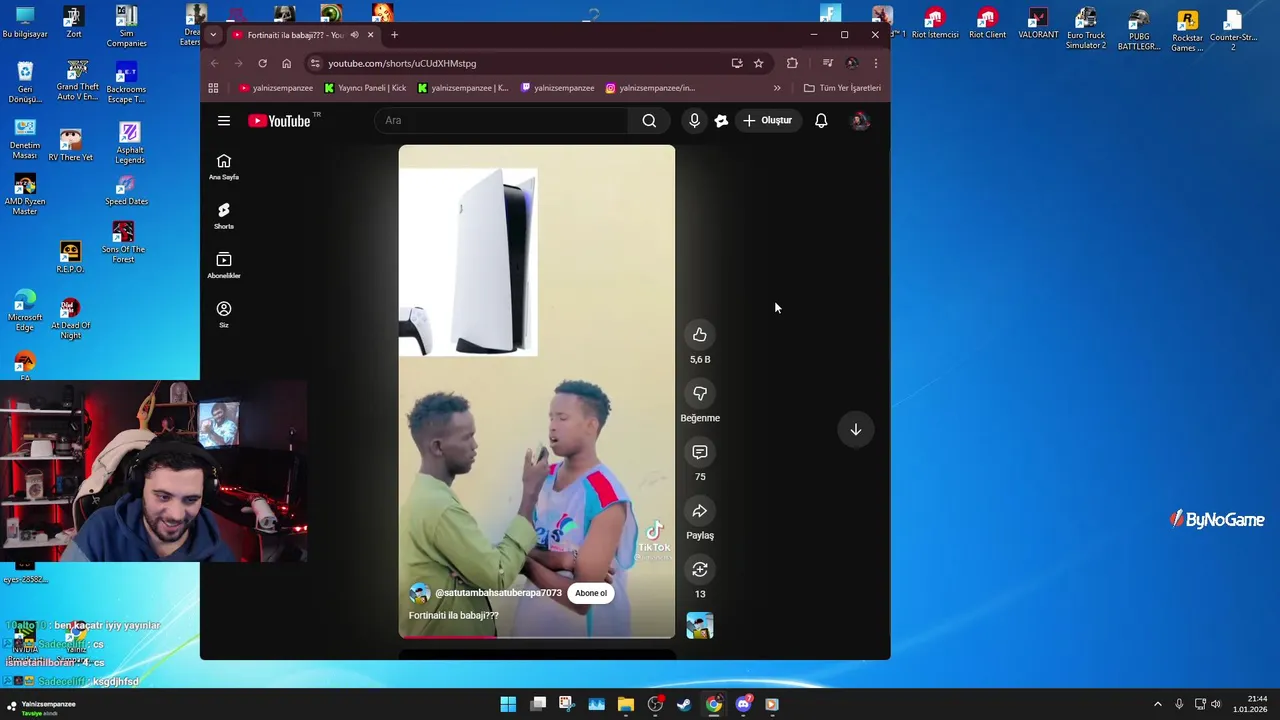Screen dimensions: 1280x720
Task: Open the YouTube yalnizsempanzee bookmark
Action: tap(276, 88)
